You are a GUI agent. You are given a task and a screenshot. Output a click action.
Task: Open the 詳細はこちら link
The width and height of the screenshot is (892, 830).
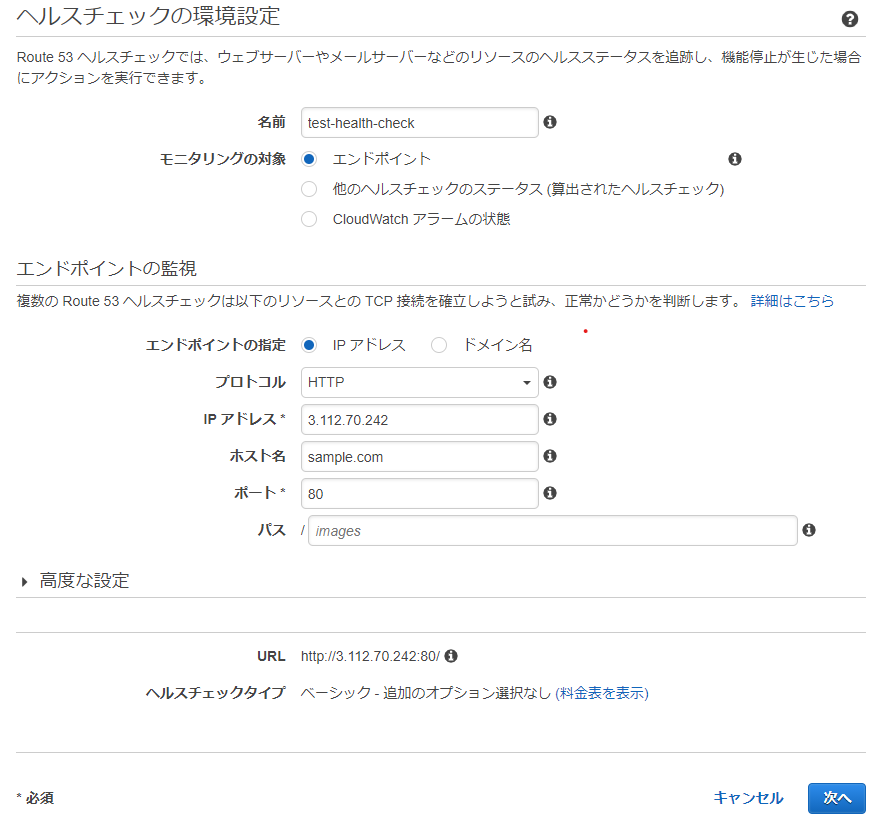pyautogui.click(x=792, y=301)
